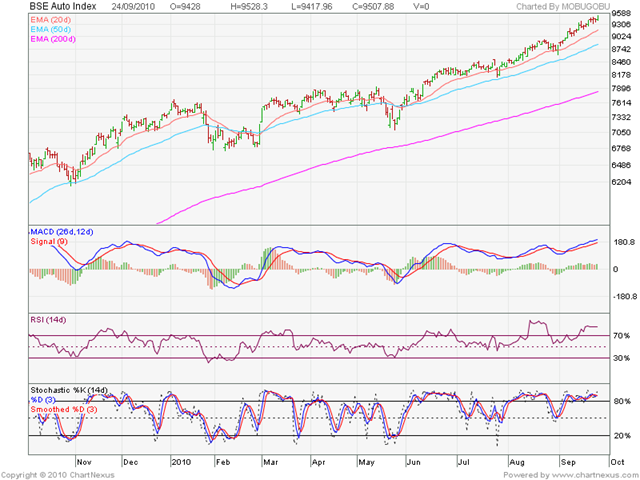Click the 8742 price axis value
The width and height of the screenshot is (640, 480).
(x=622, y=49)
